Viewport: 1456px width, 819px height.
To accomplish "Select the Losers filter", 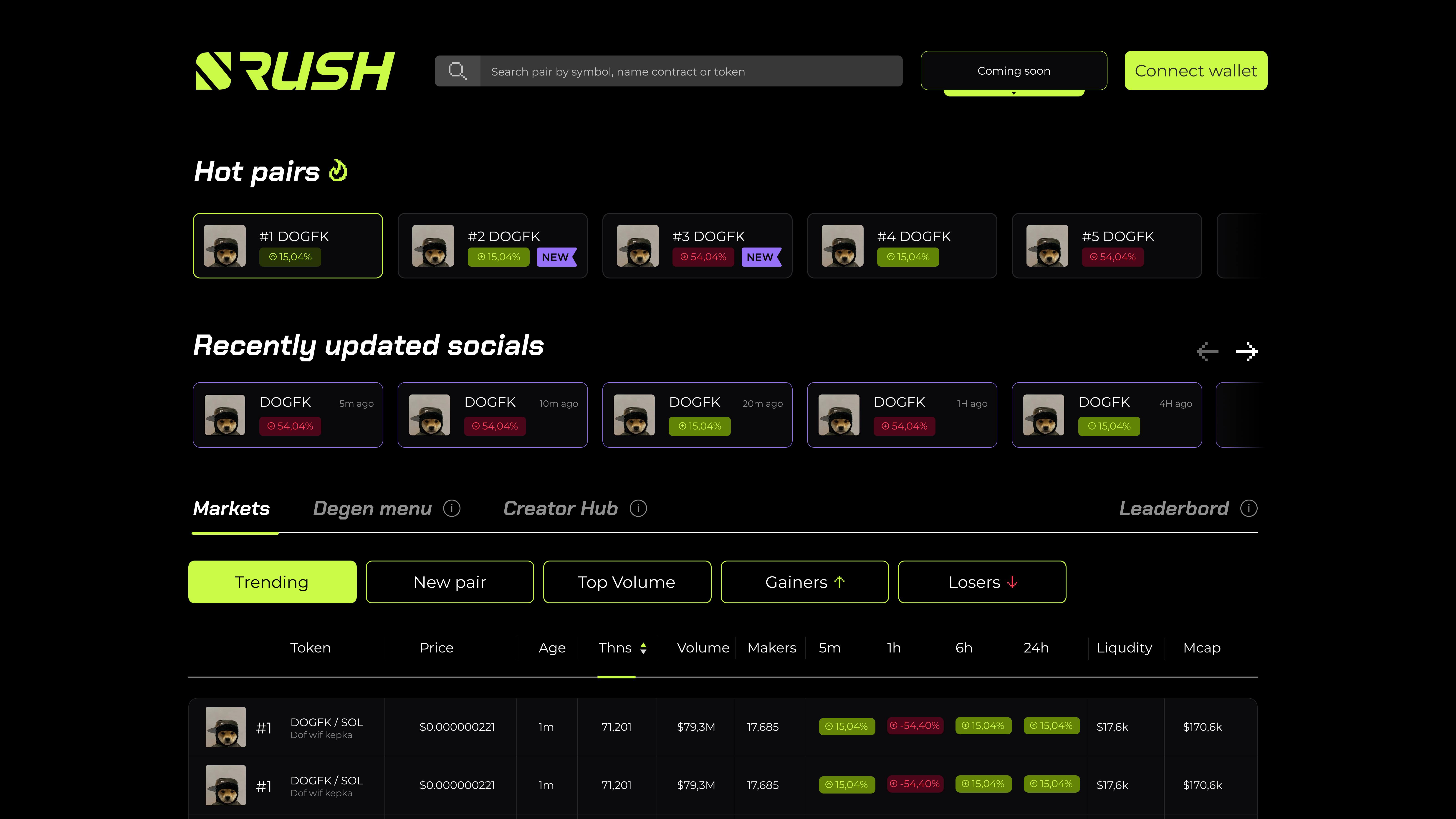I will coord(982,582).
